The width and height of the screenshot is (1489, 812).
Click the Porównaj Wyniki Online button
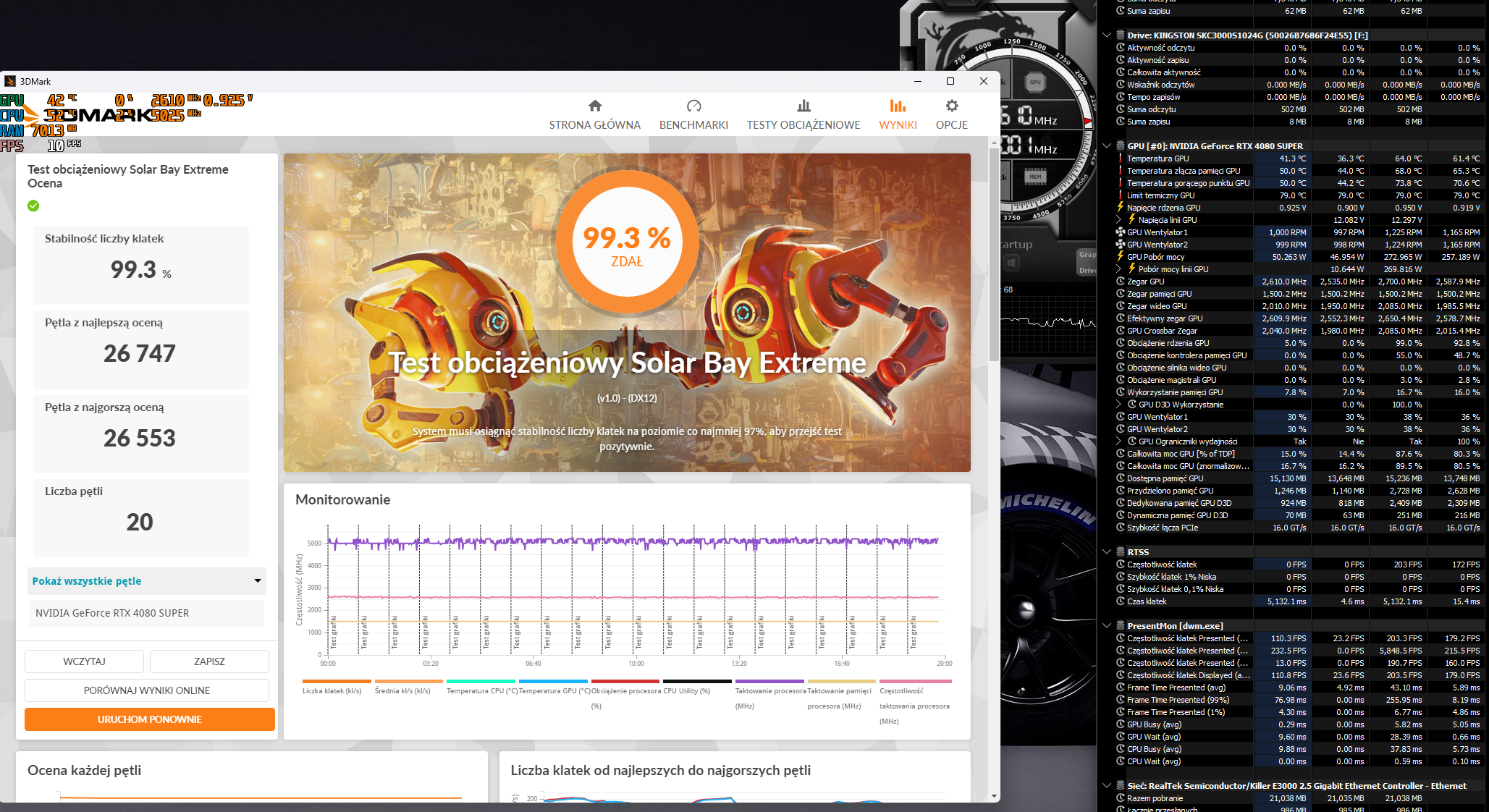(x=147, y=690)
